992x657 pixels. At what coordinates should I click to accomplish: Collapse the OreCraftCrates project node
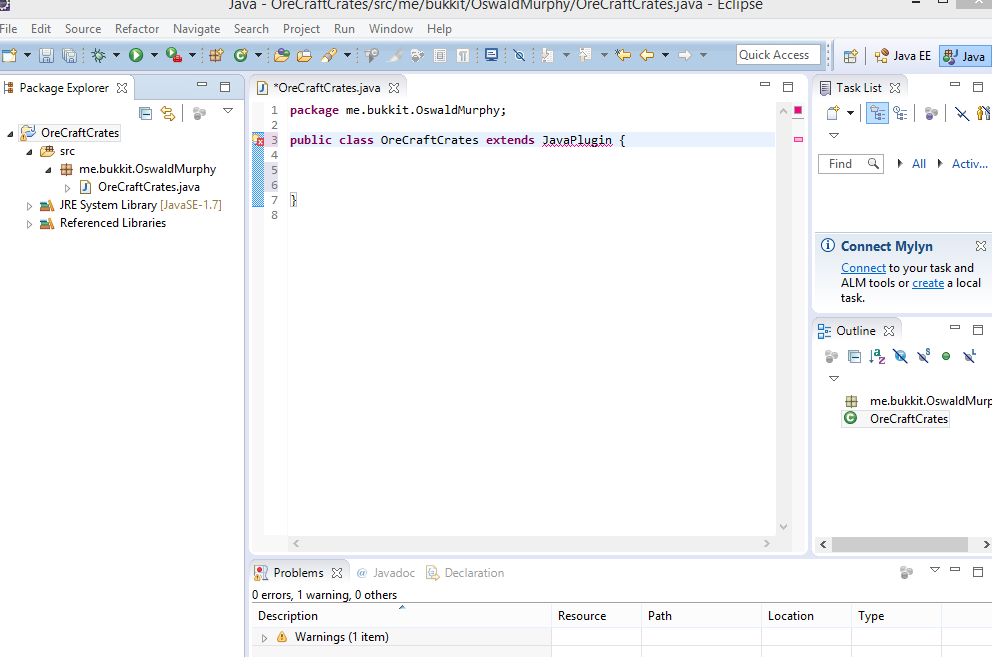10,134
